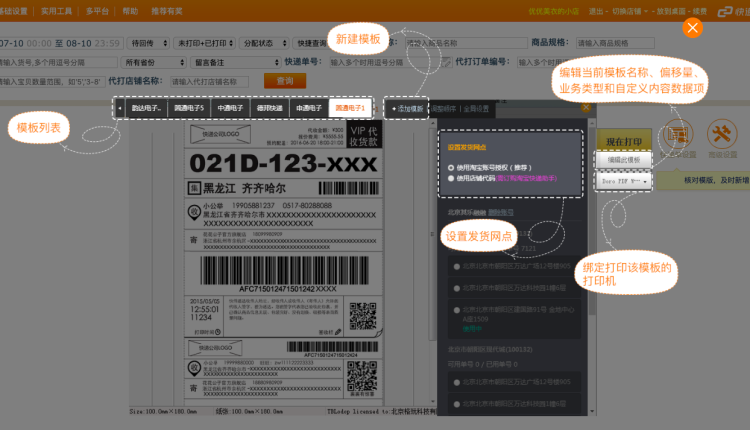Switch to the 中通电子 template tab
Image resolution: width=750 pixels, height=430 pixels.
click(x=229, y=107)
